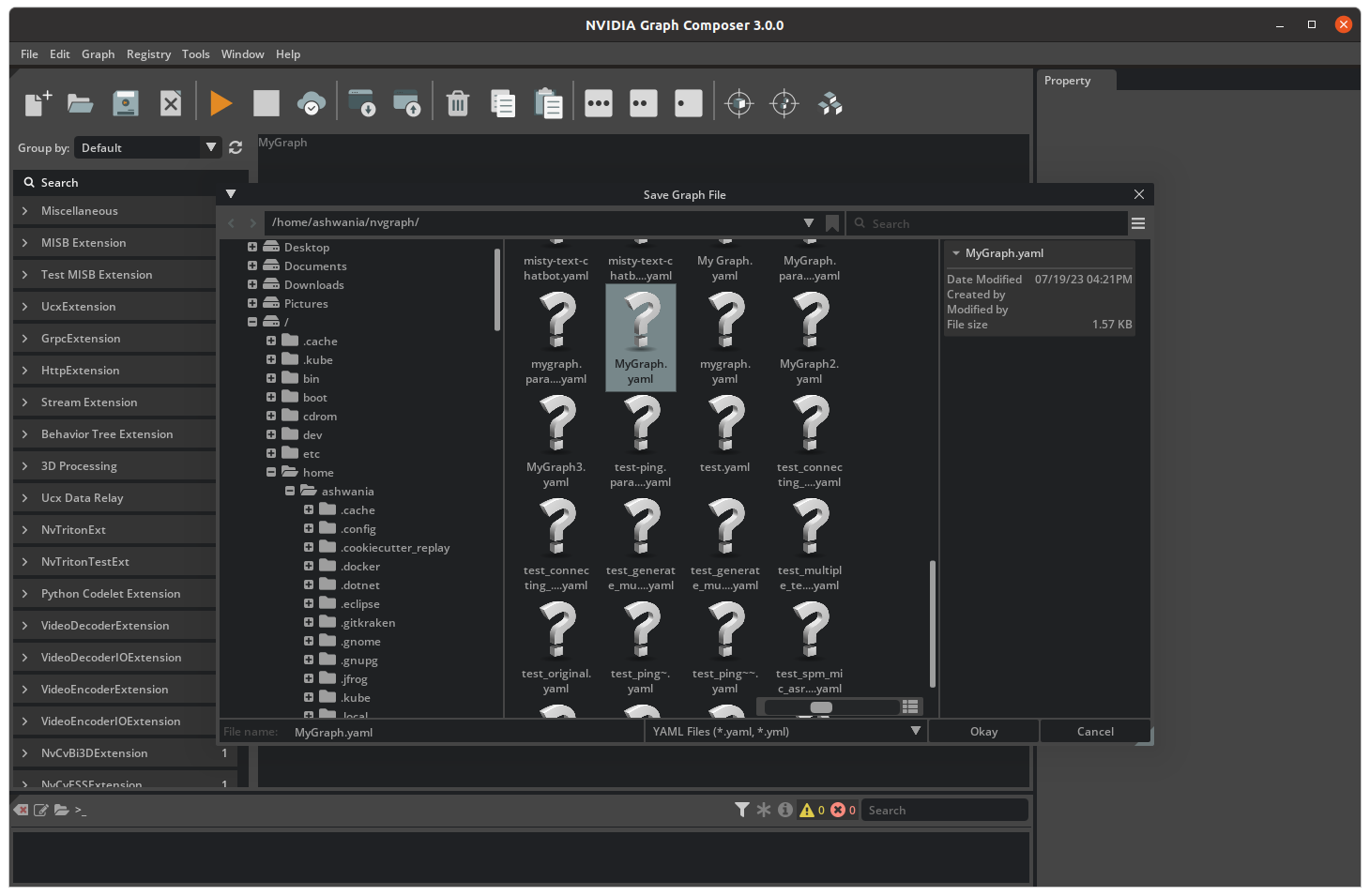
Task: Open the save dialog hamburger options menu
Action: pyautogui.click(x=1138, y=223)
